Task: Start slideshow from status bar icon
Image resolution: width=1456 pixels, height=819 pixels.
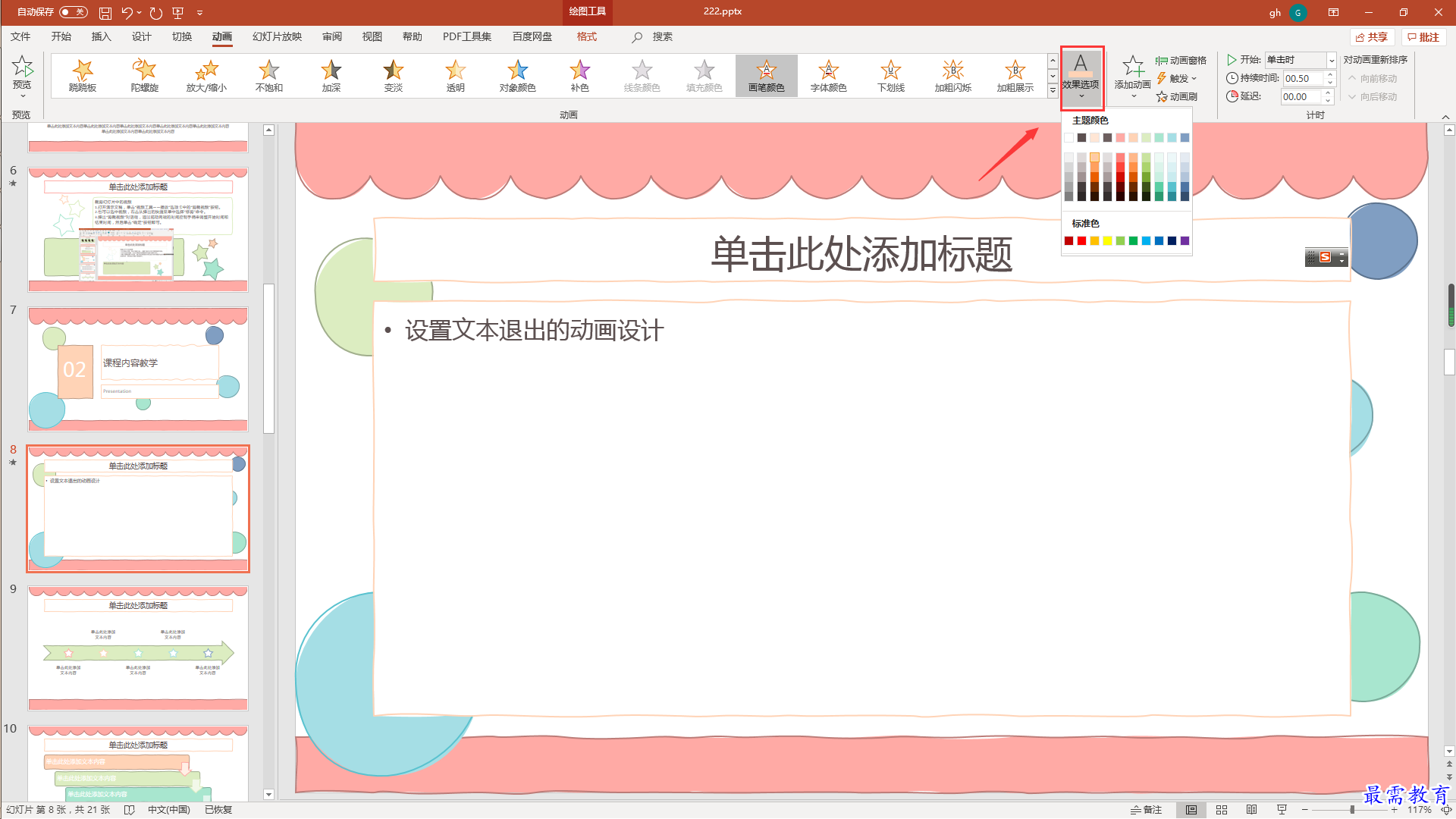Action: click(1282, 810)
